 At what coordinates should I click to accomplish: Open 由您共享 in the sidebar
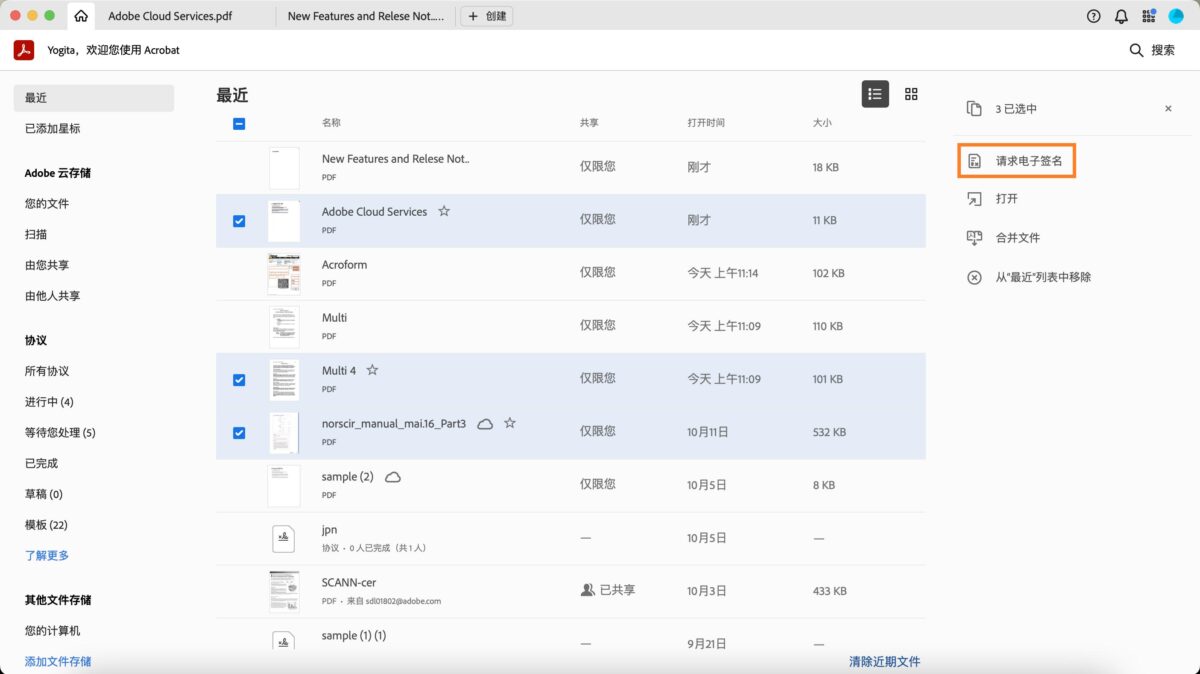click(47, 265)
